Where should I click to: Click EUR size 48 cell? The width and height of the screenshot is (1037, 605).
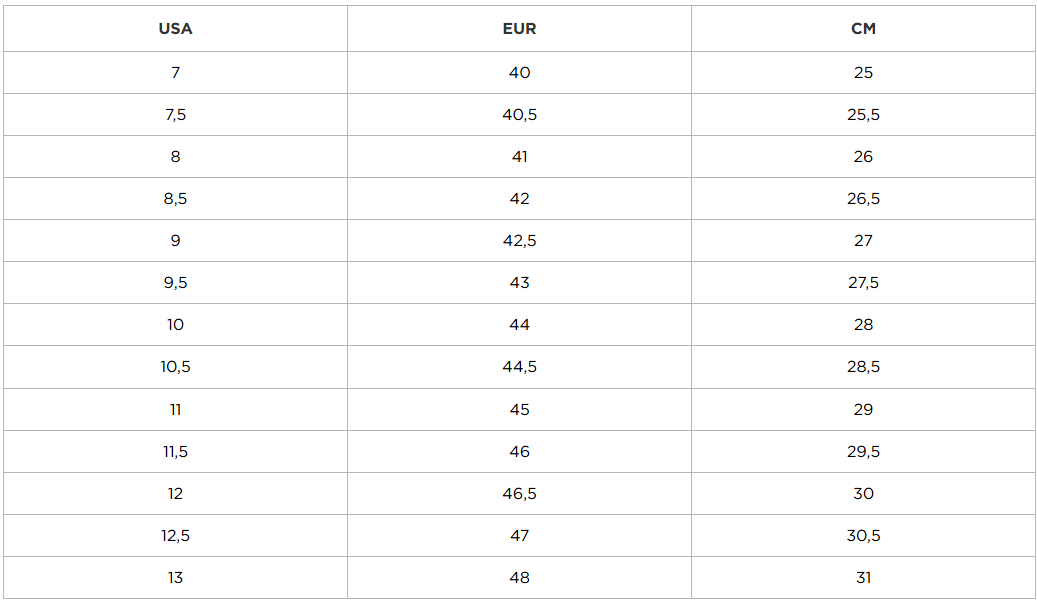point(519,578)
